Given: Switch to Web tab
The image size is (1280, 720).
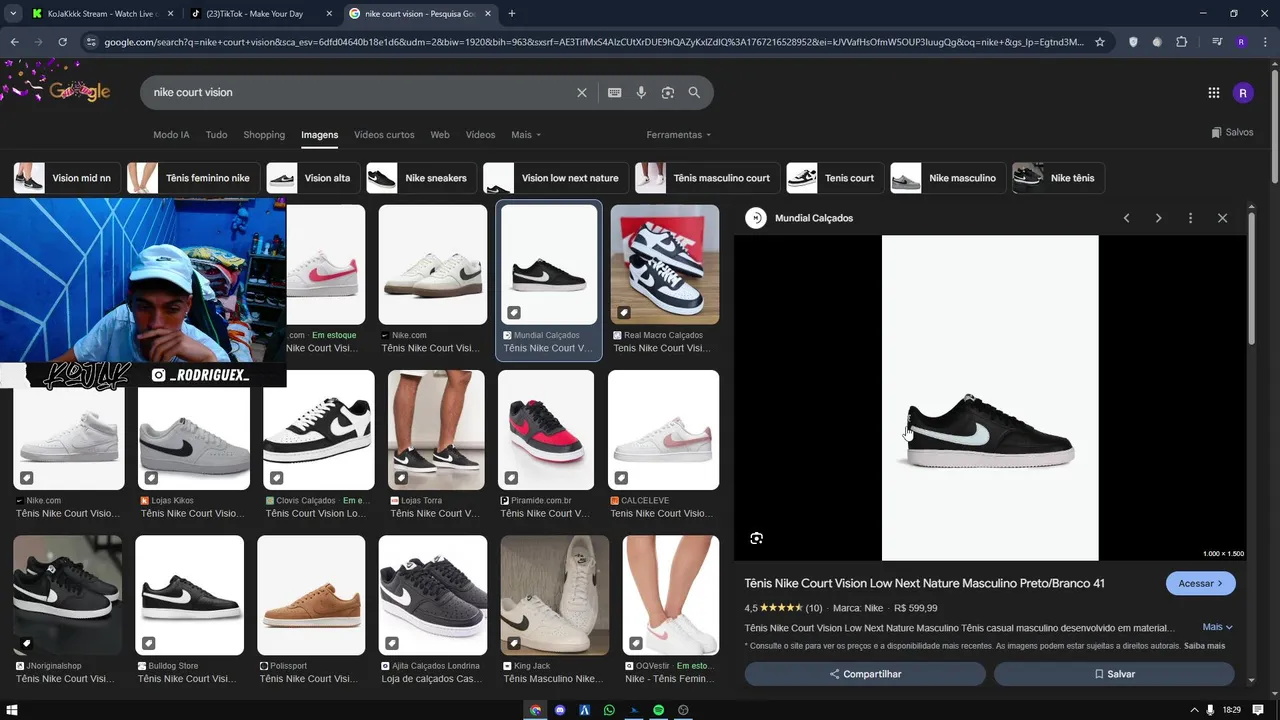Looking at the screenshot, I should tap(440, 135).
